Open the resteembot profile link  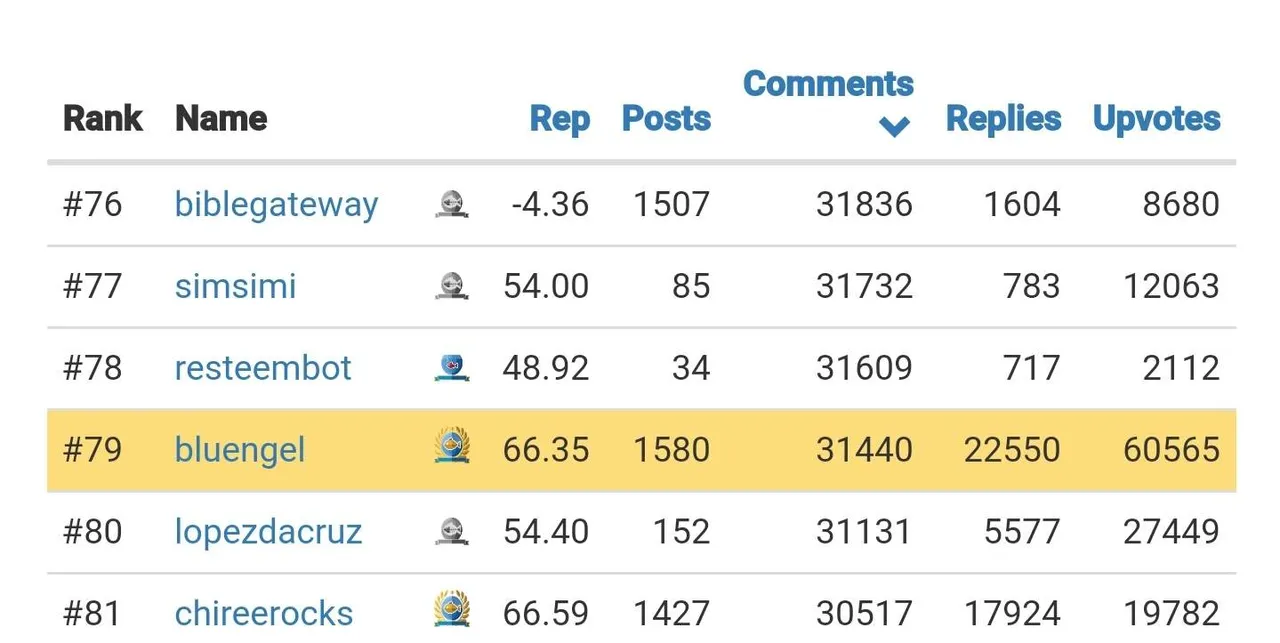click(263, 368)
